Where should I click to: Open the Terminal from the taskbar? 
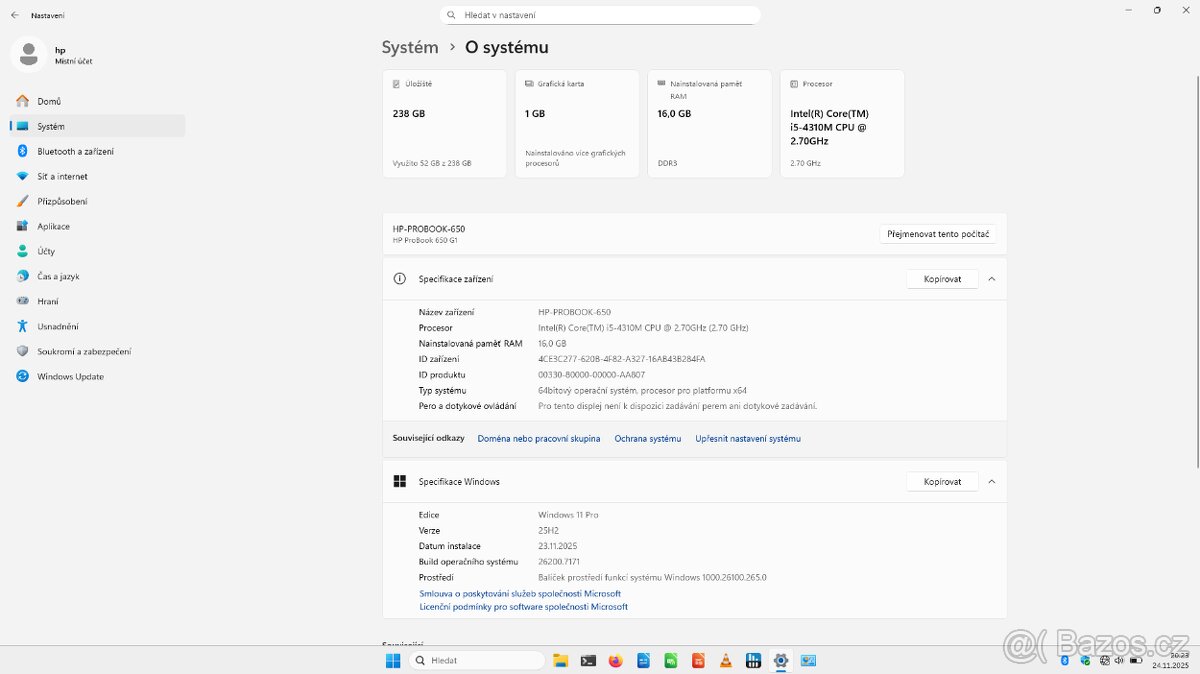click(x=588, y=660)
